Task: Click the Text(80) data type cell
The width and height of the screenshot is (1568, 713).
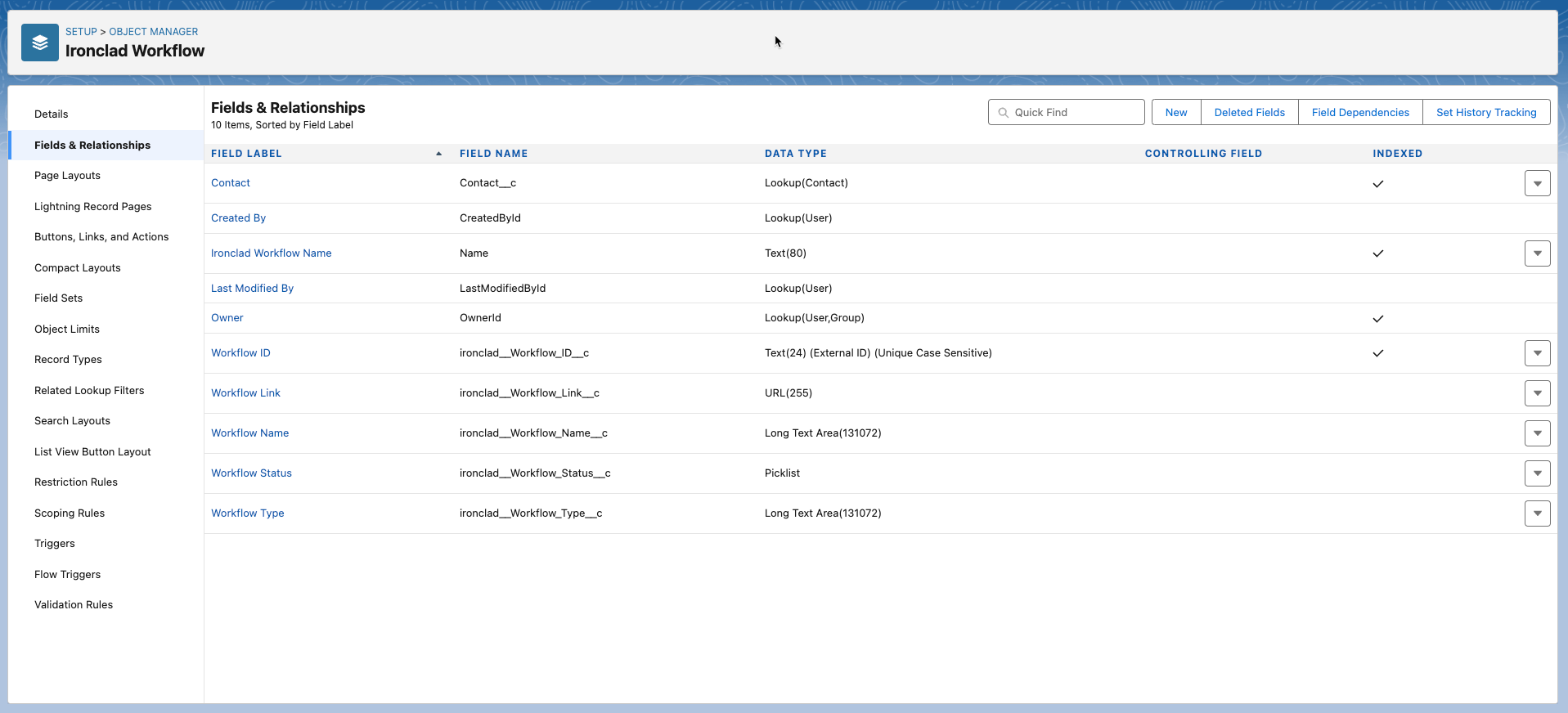Action: 785,253
